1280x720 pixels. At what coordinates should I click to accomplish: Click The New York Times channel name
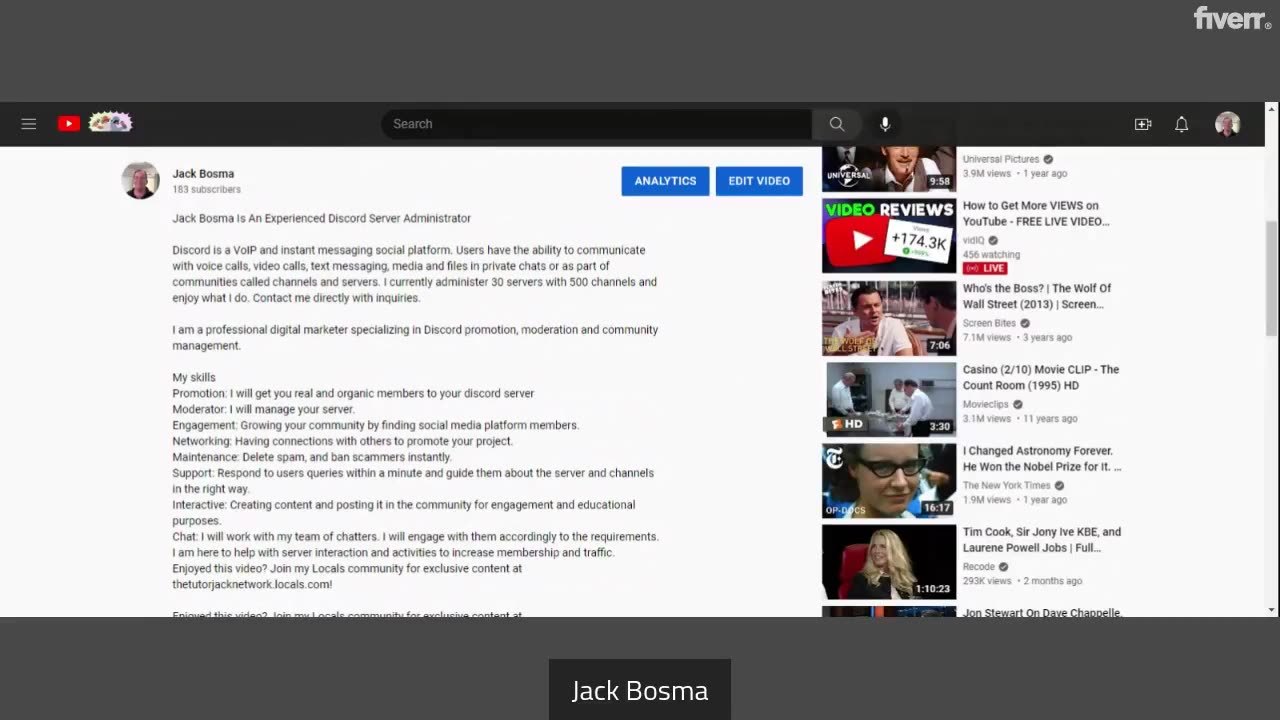point(1006,485)
